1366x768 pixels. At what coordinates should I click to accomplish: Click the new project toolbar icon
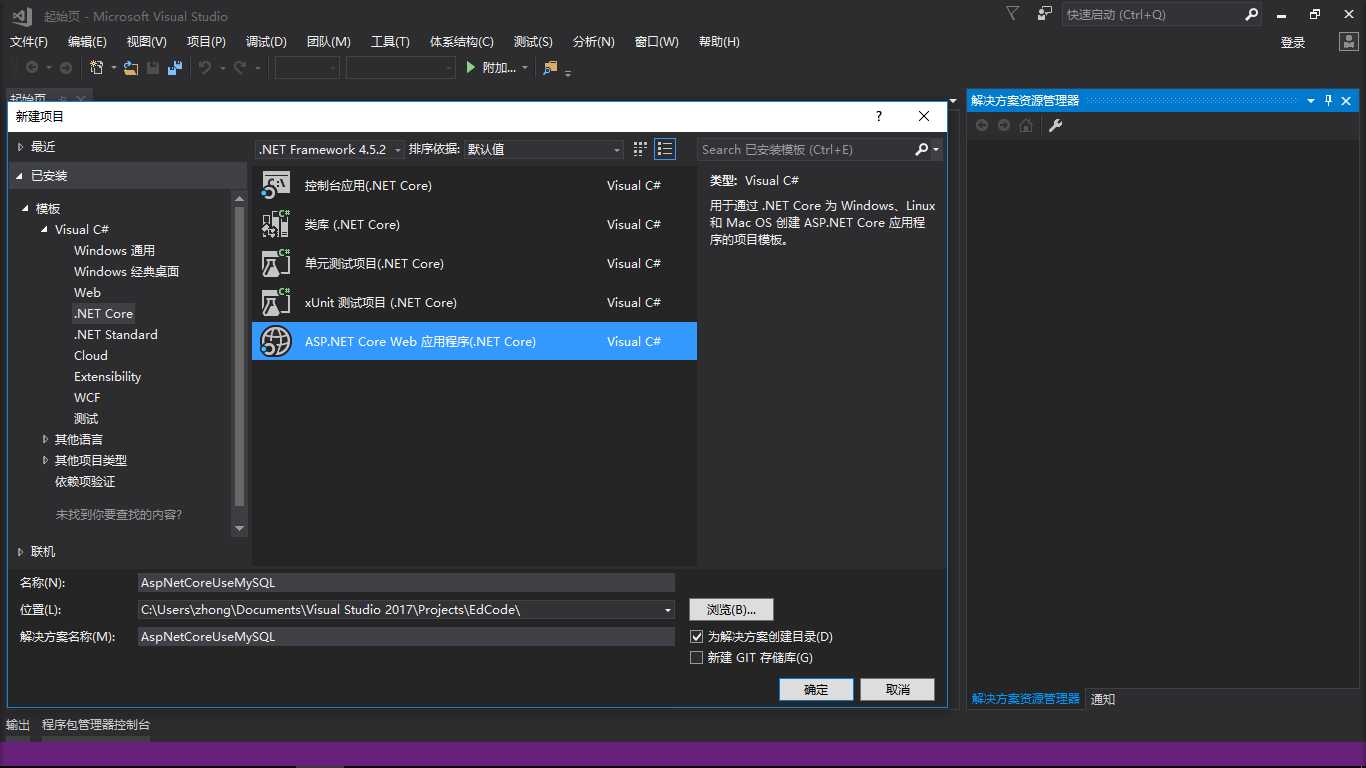point(97,67)
